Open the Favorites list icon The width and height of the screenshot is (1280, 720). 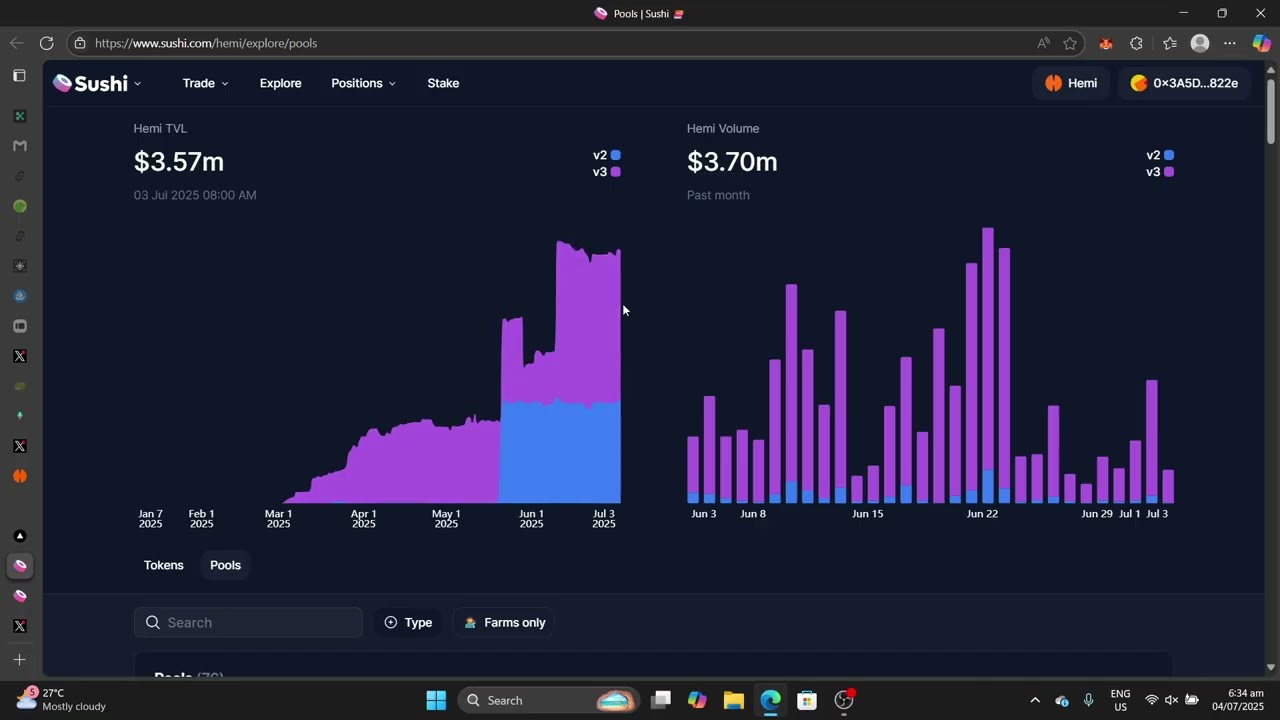(1170, 43)
